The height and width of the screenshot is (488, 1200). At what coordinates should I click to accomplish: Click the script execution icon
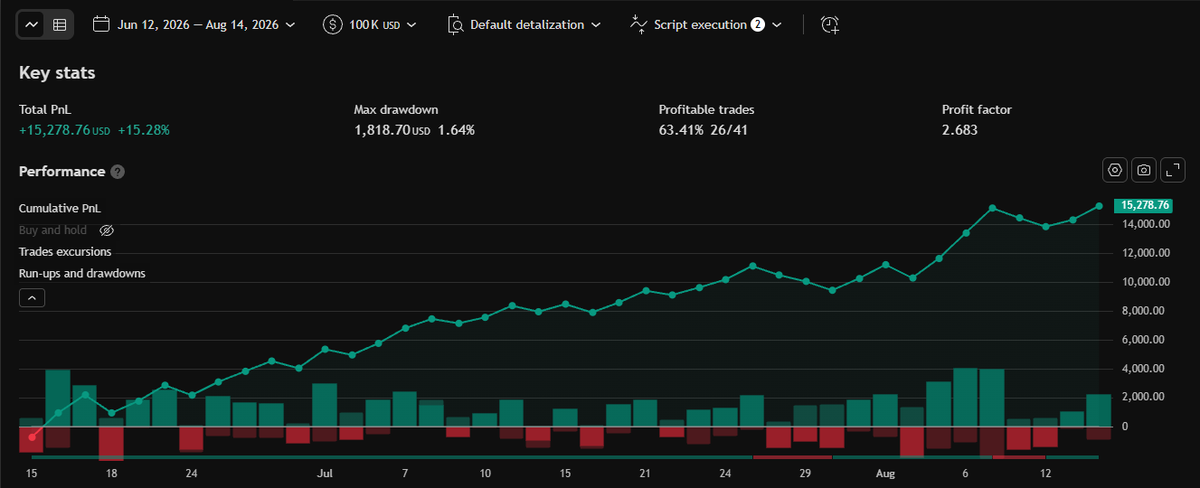click(x=639, y=24)
